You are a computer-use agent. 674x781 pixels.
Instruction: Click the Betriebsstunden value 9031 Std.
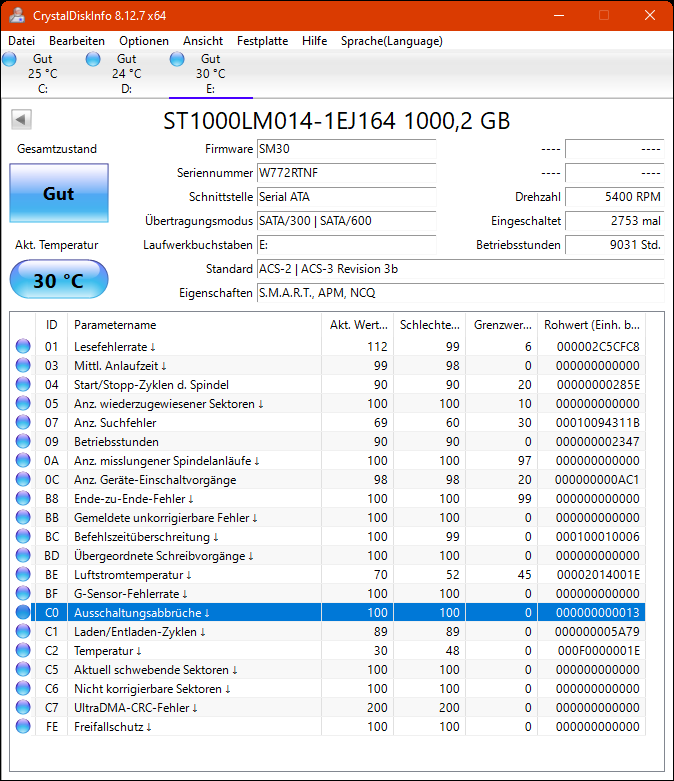(x=615, y=245)
